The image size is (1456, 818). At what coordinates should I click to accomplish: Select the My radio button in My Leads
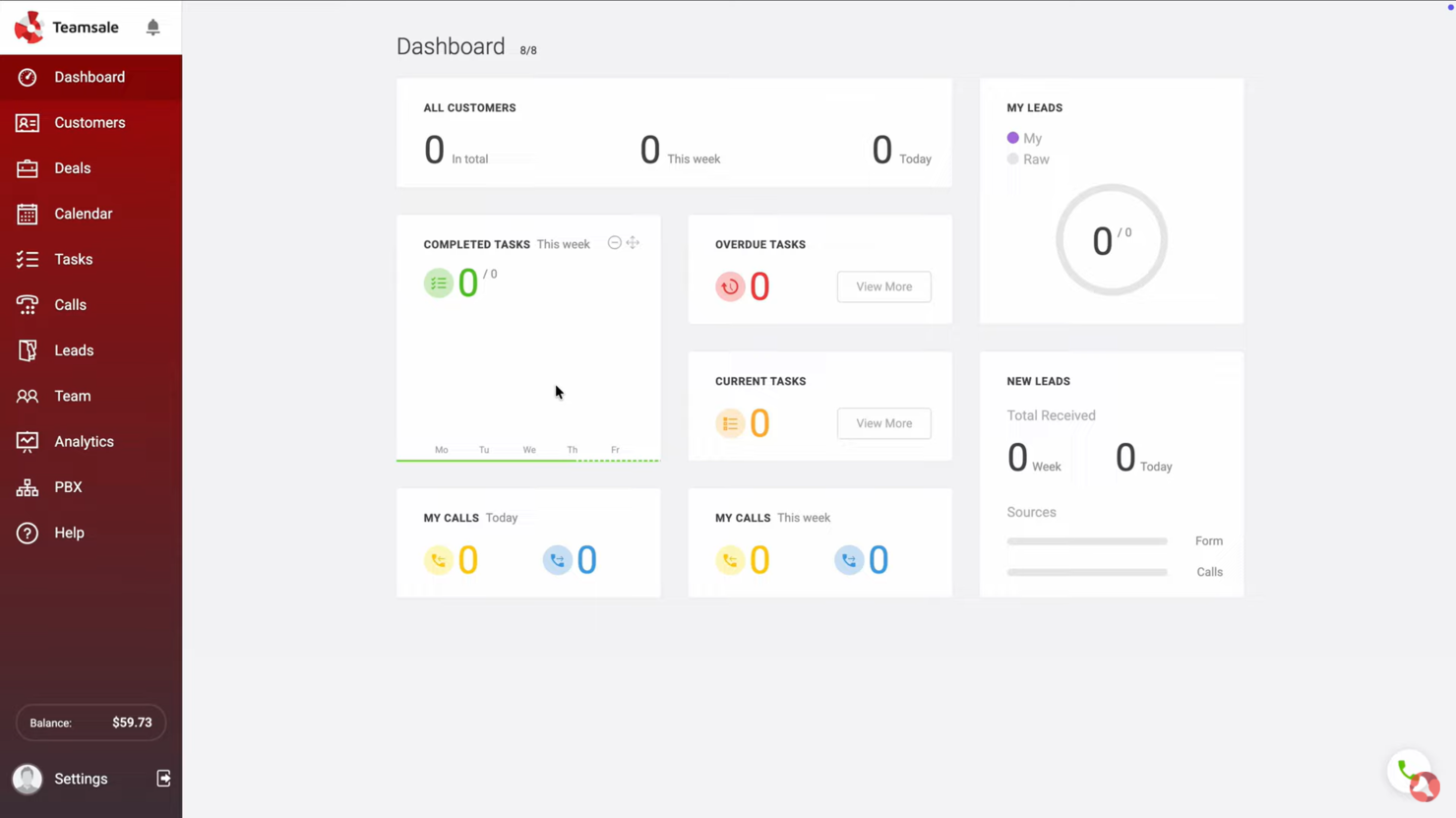(1012, 138)
